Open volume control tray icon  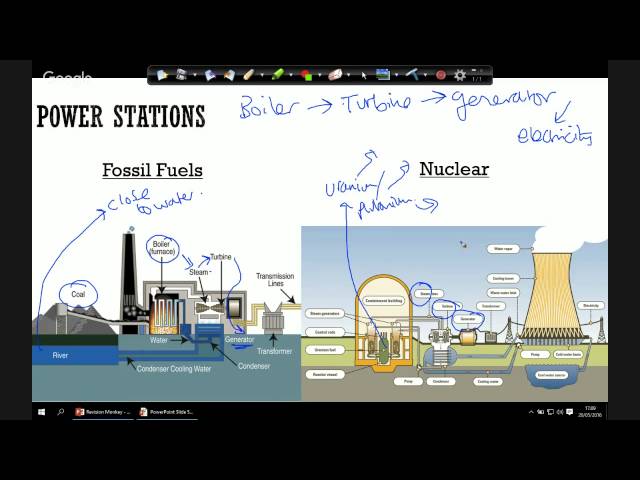(x=560, y=412)
